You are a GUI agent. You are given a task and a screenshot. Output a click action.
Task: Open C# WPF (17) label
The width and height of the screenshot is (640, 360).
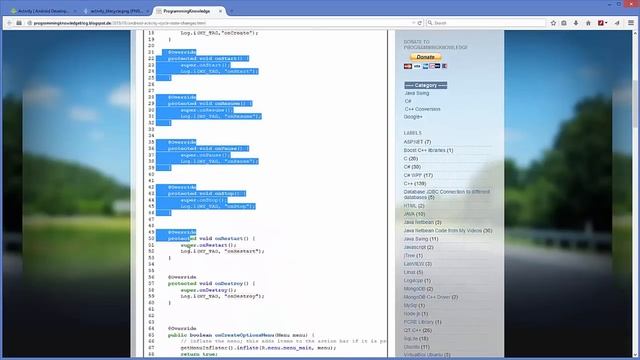418,175
